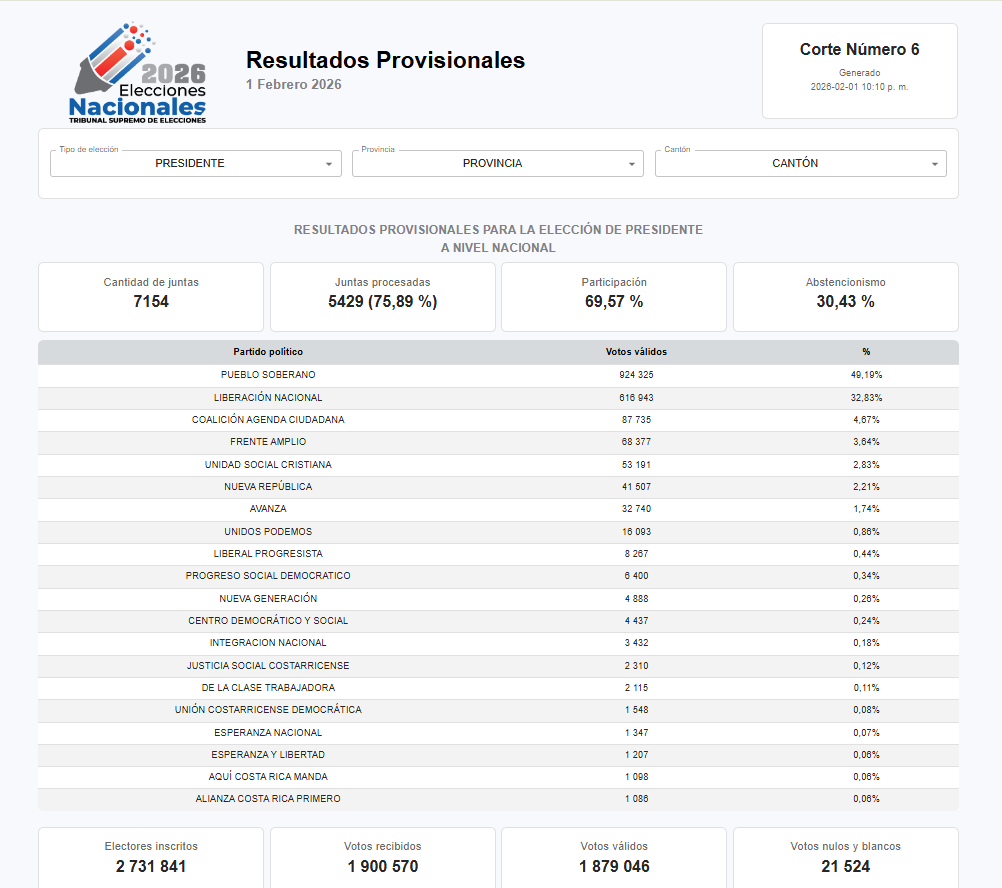The height and width of the screenshot is (888, 1002).
Task: Click the Provincia dropdown arrow icon
Action: [x=632, y=164]
